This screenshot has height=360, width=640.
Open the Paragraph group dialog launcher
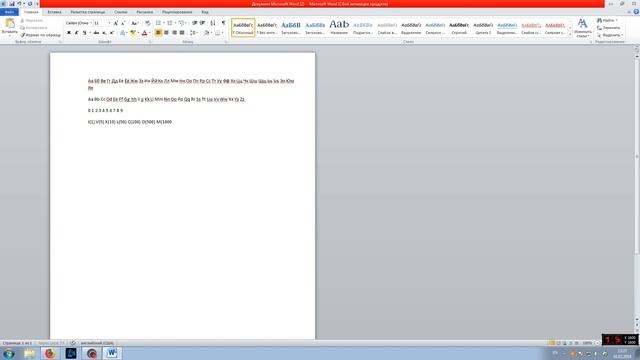click(226, 42)
